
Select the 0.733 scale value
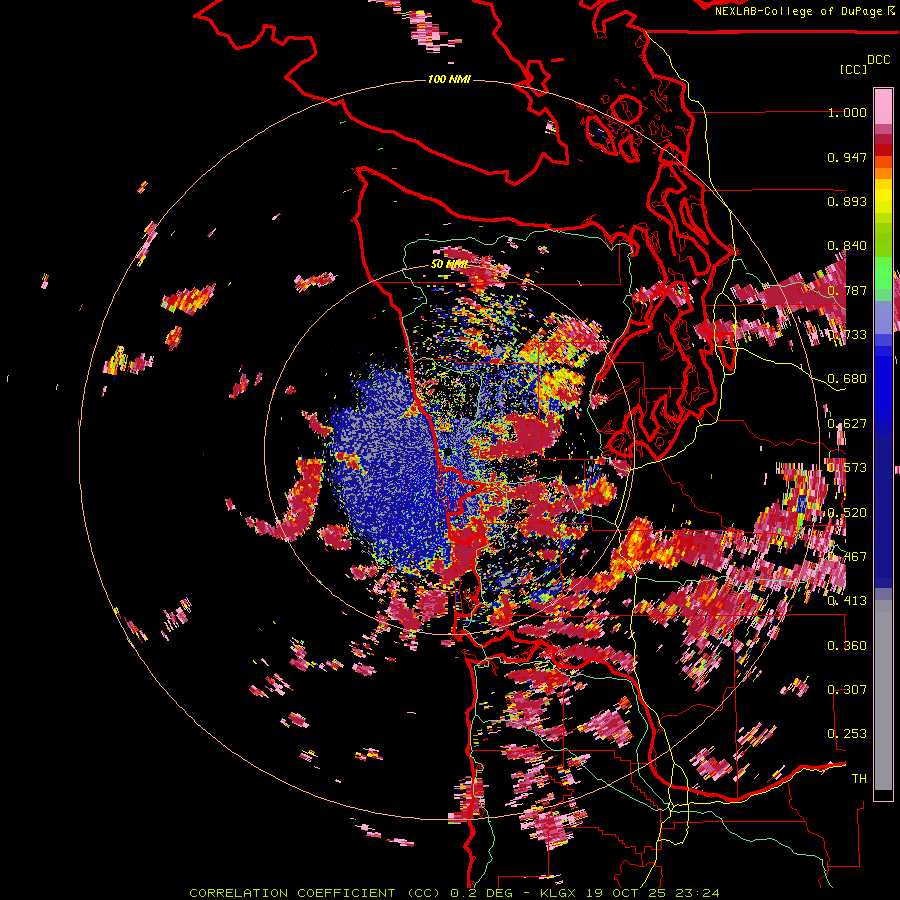click(x=847, y=335)
